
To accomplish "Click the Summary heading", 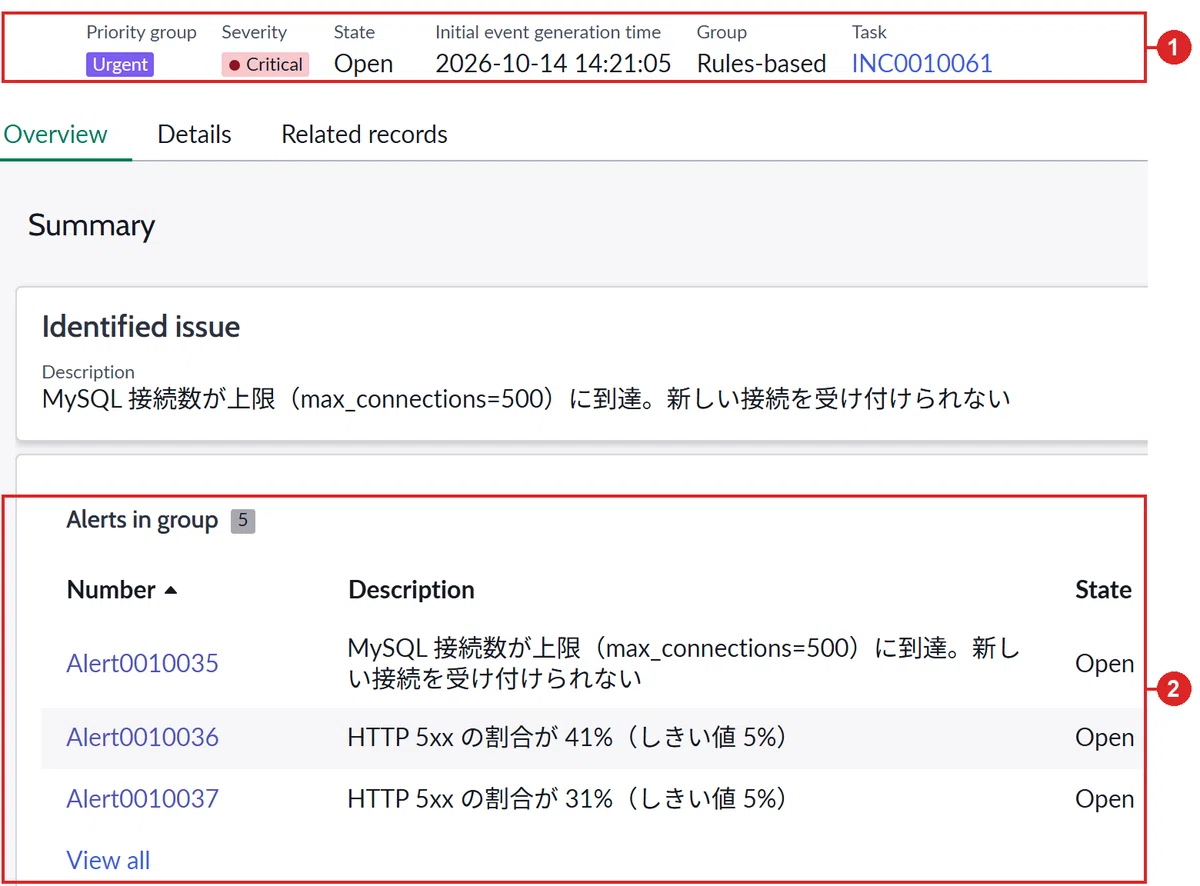I will point(91,225).
